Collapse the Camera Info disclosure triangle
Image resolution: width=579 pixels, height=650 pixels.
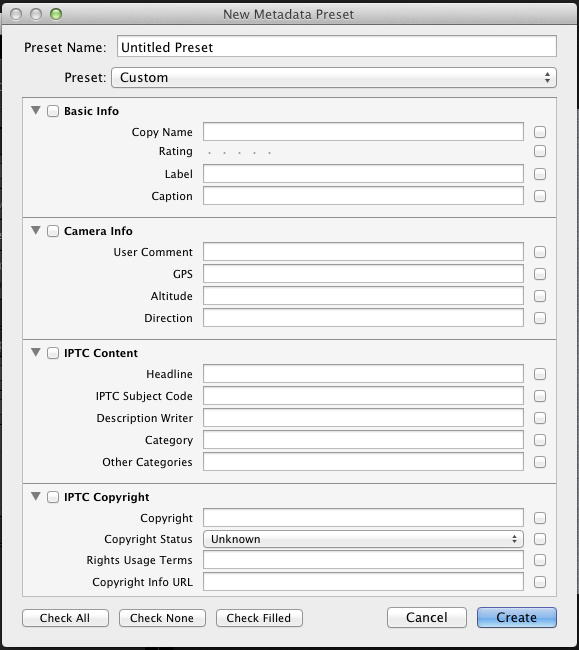(36, 230)
